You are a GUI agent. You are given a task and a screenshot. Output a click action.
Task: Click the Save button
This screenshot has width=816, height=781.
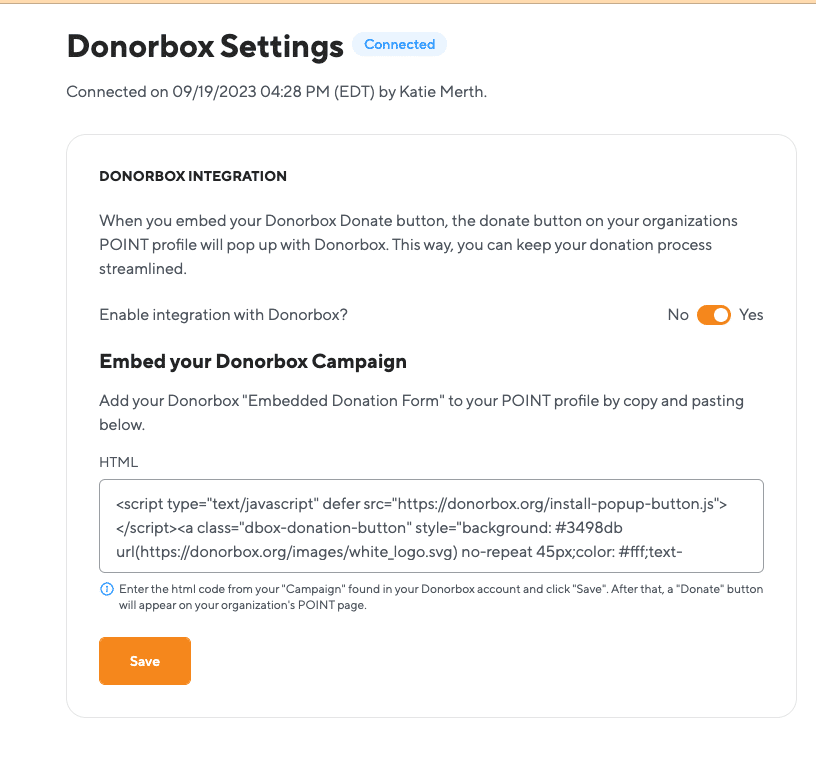[x=144, y=661]
